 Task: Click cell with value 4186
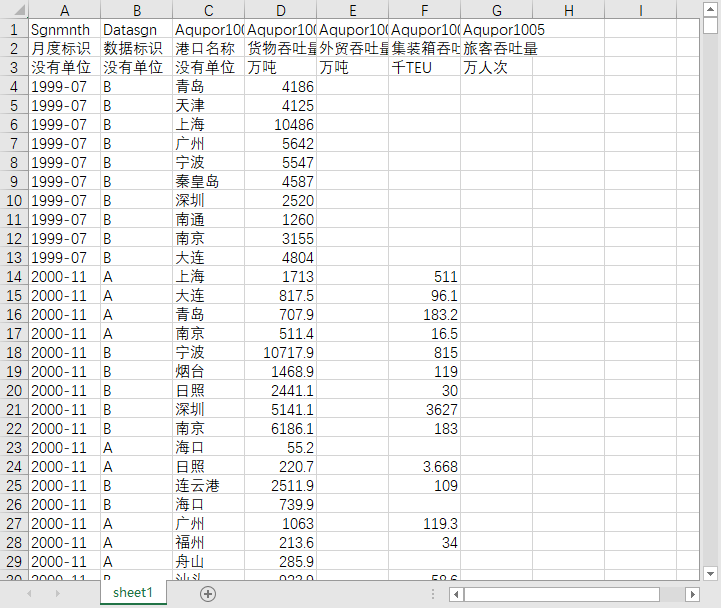coord(280,86)
